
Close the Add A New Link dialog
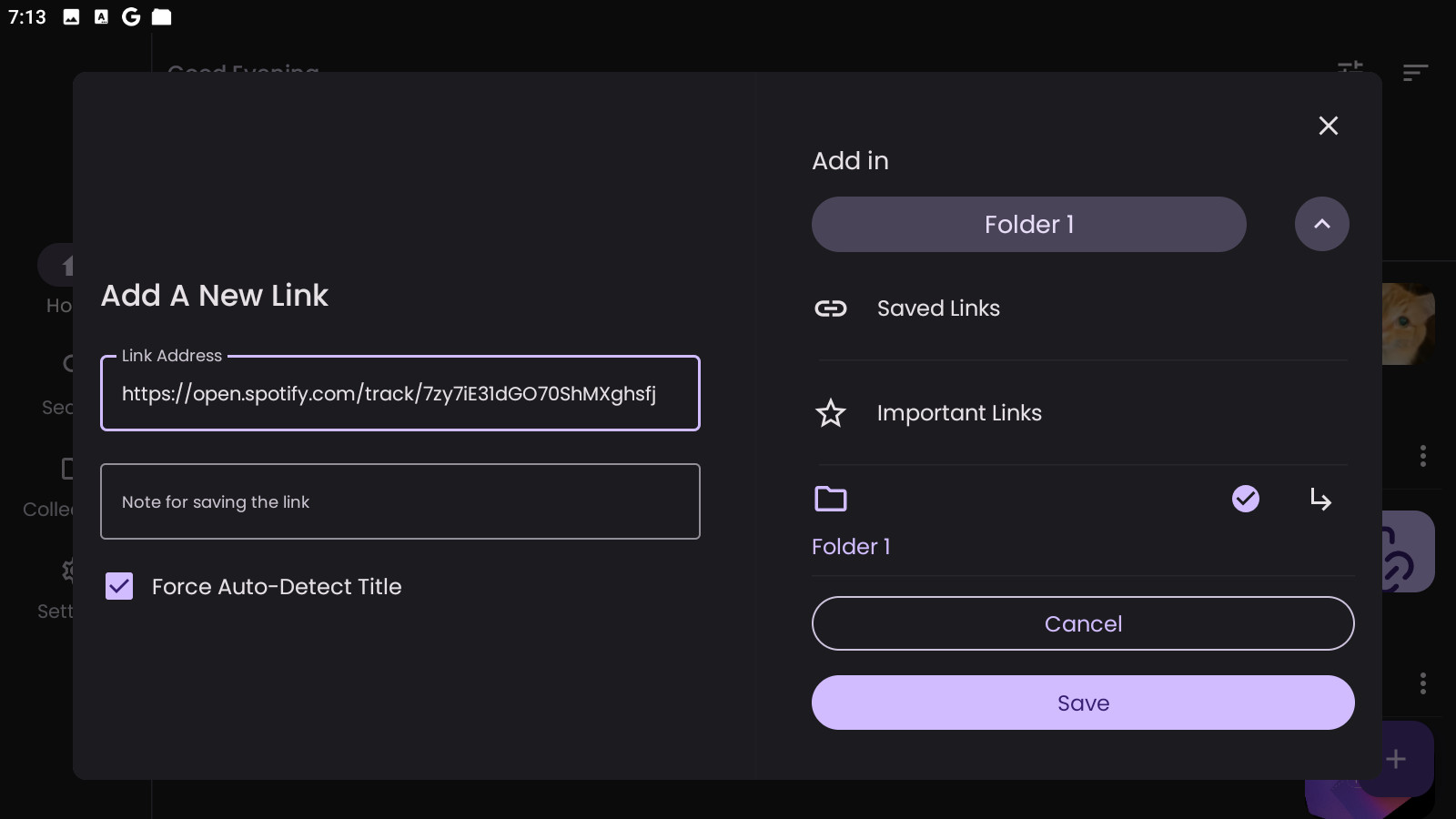click(1328, 126)
